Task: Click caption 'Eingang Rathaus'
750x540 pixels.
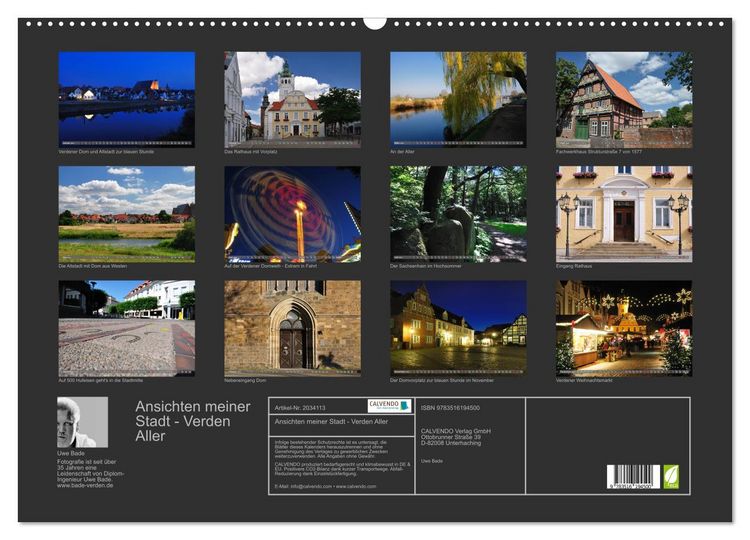Action: [x=574, y=266]
